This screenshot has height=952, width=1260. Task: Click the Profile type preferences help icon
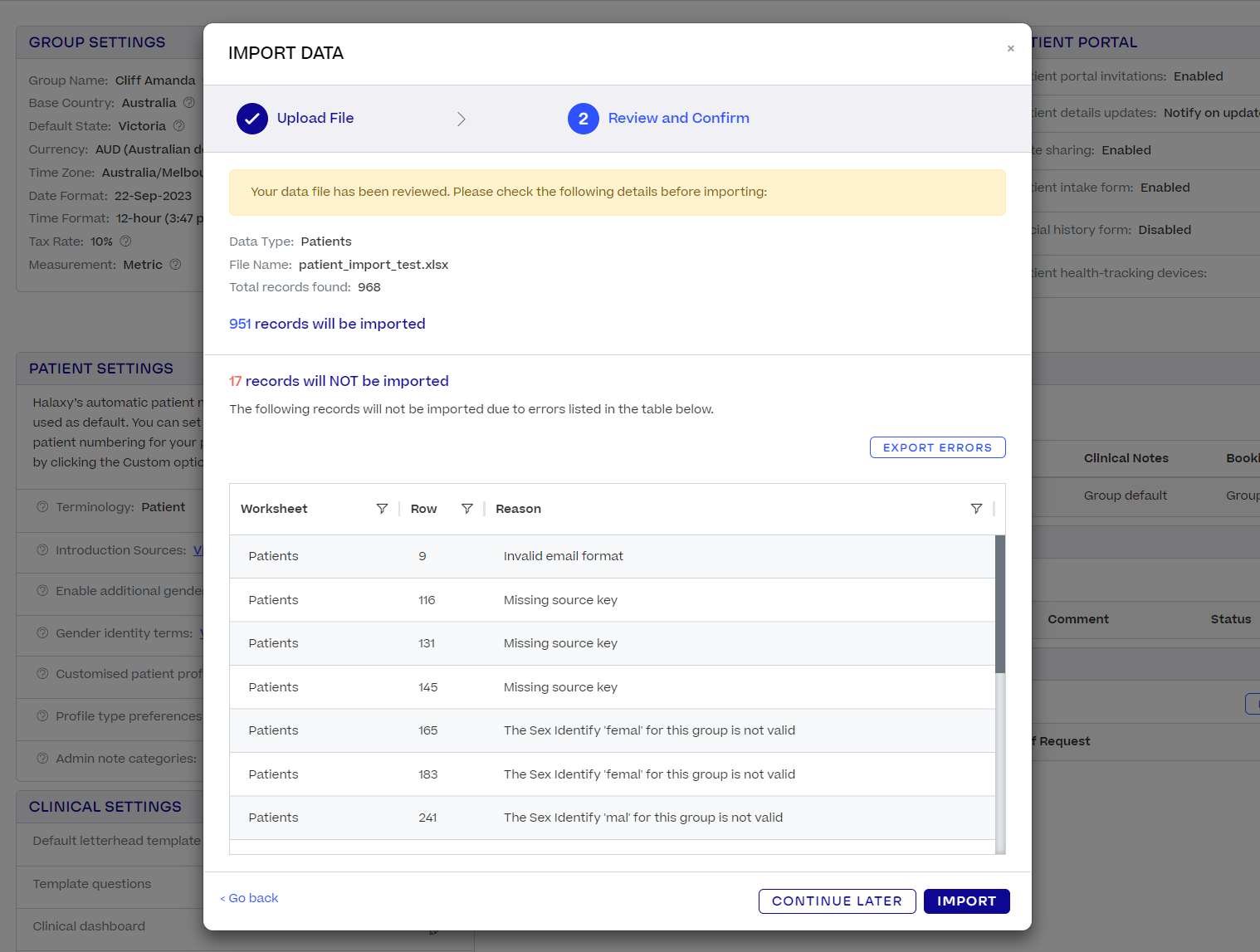[x=42, y=715]
